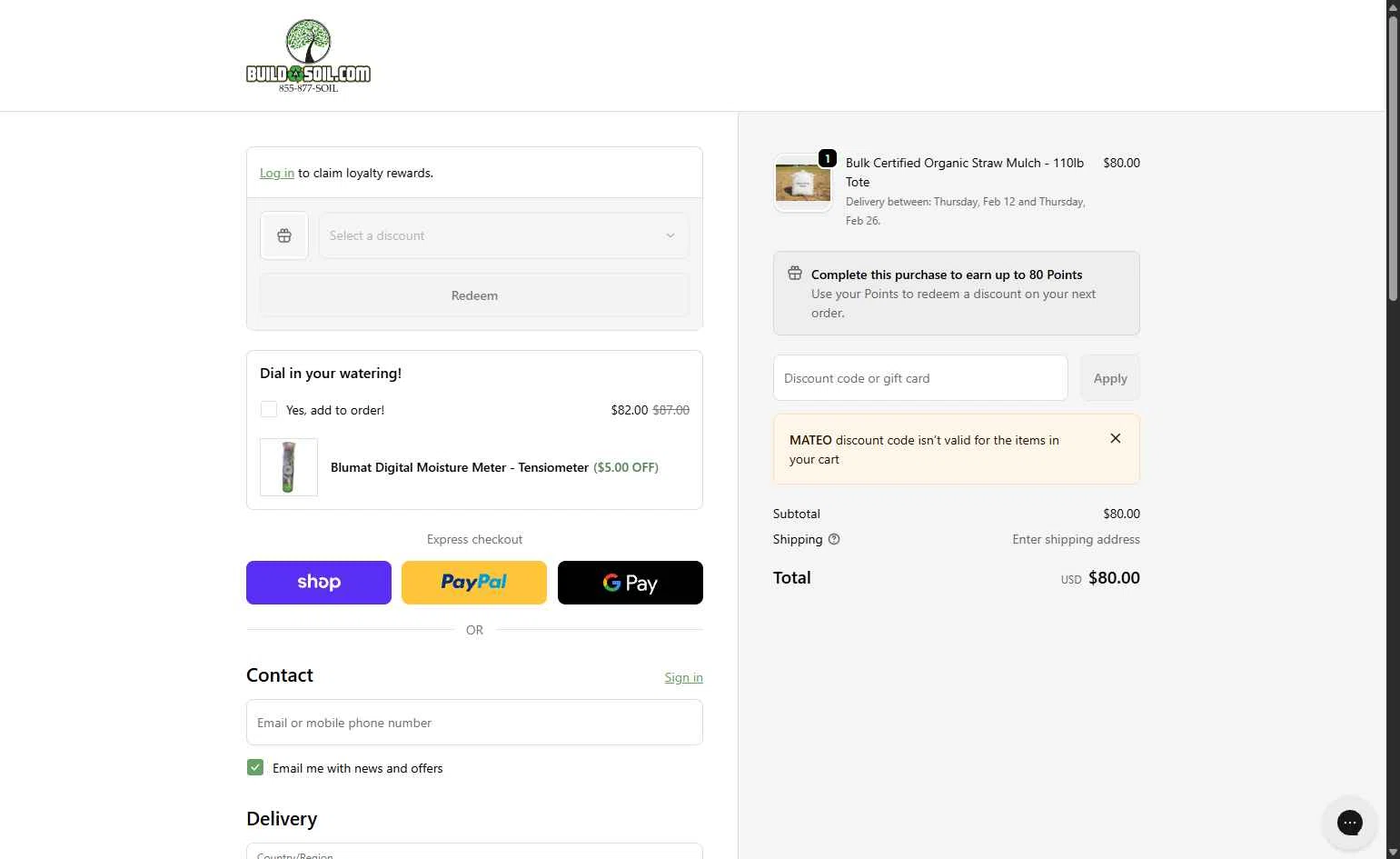Click 'Complete this purchase to earn' Points heading
Image resolution: width=1400 pixels, height=859 pixels.
(x=947, y=275)
